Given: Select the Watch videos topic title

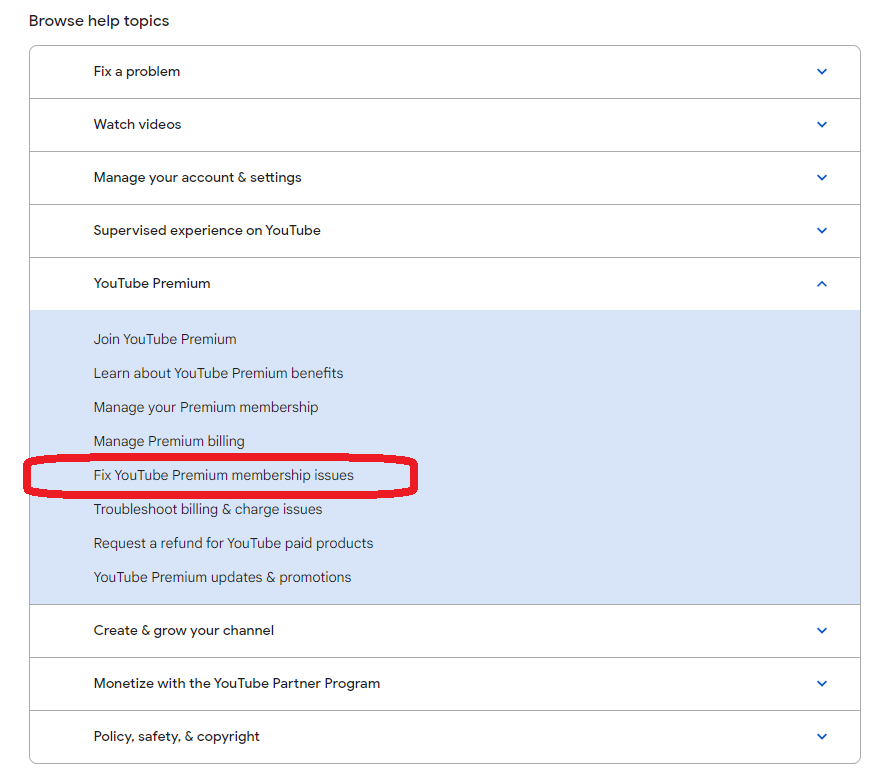Looking at the screenshot, I should (137, 124).
